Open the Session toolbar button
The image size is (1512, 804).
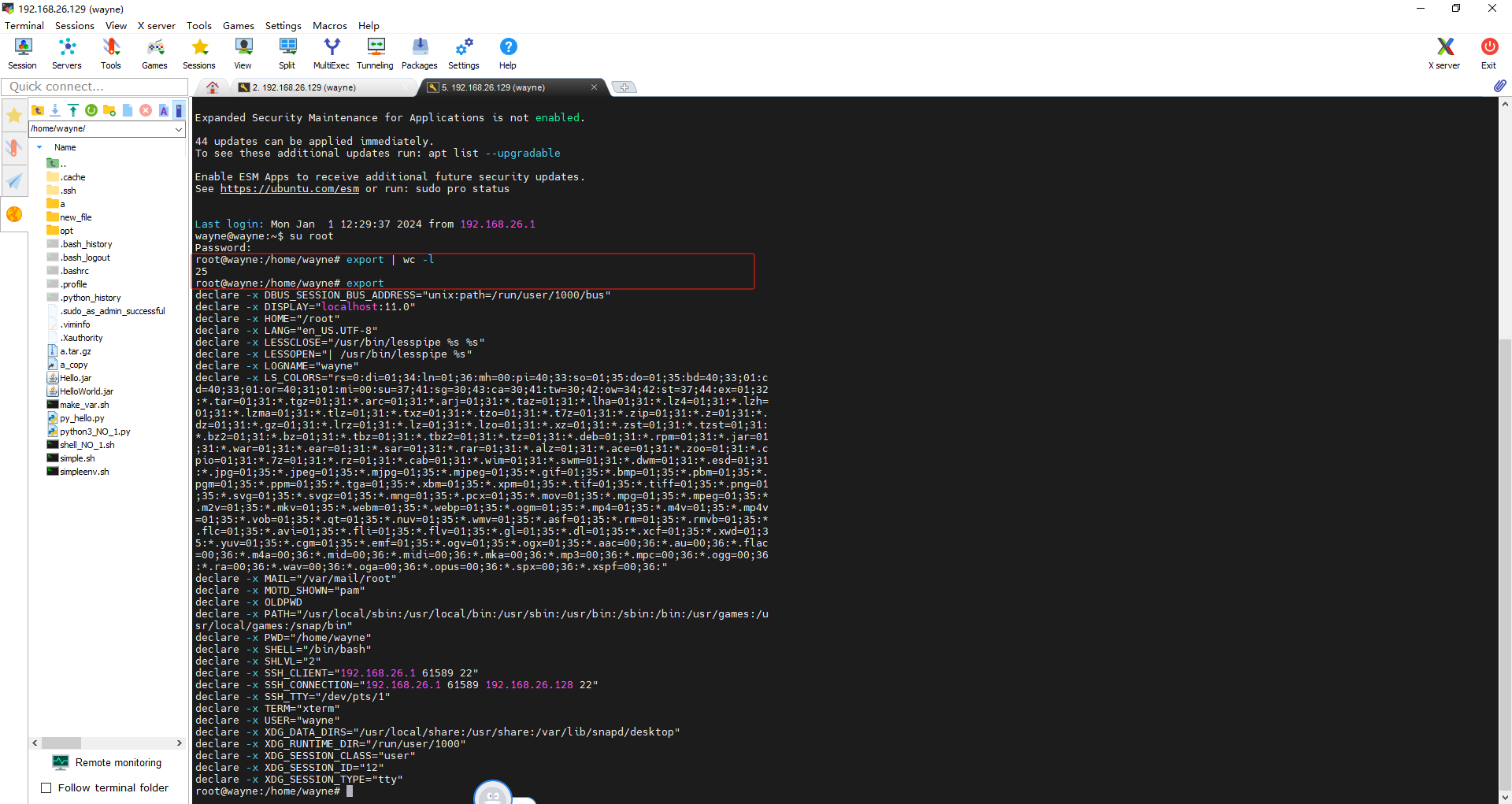22,54
